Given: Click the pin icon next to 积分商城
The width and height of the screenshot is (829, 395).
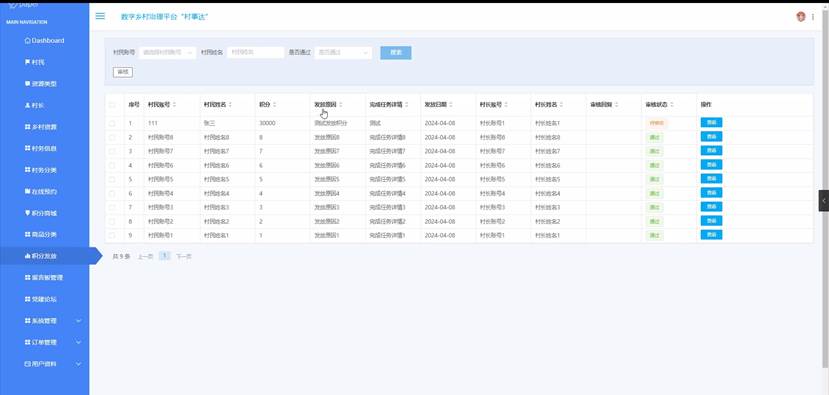Looking at the screenshot, I should pyautogui.click(x=27, y=213).
